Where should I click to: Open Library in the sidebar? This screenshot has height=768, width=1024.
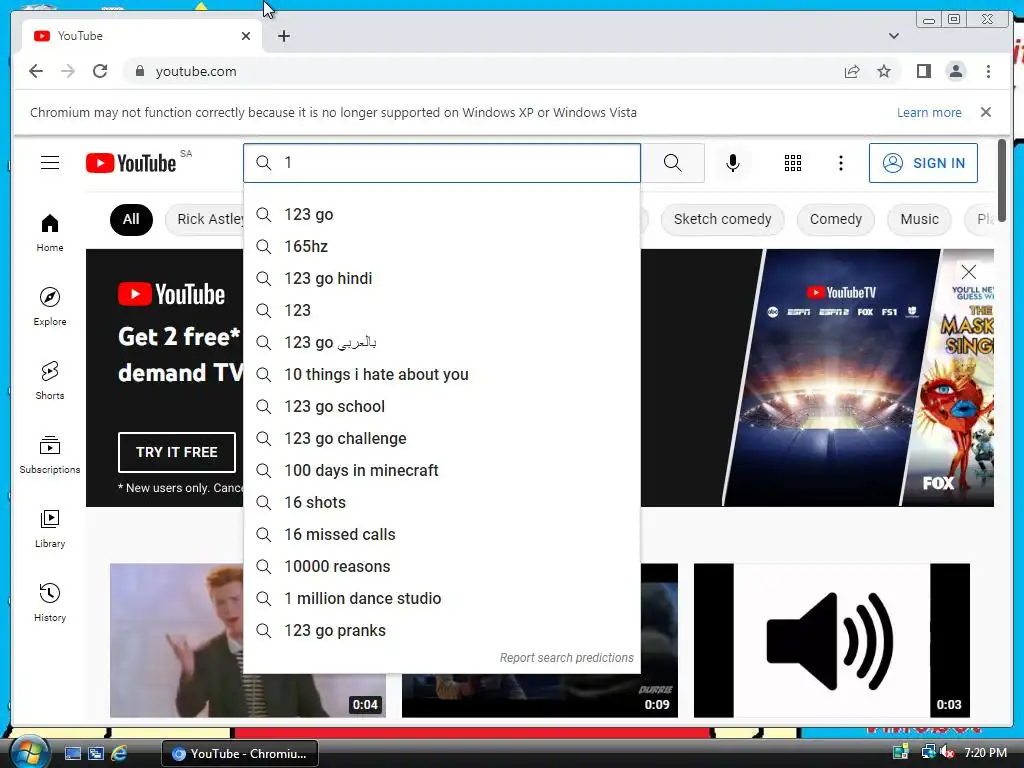pos(50,529)
